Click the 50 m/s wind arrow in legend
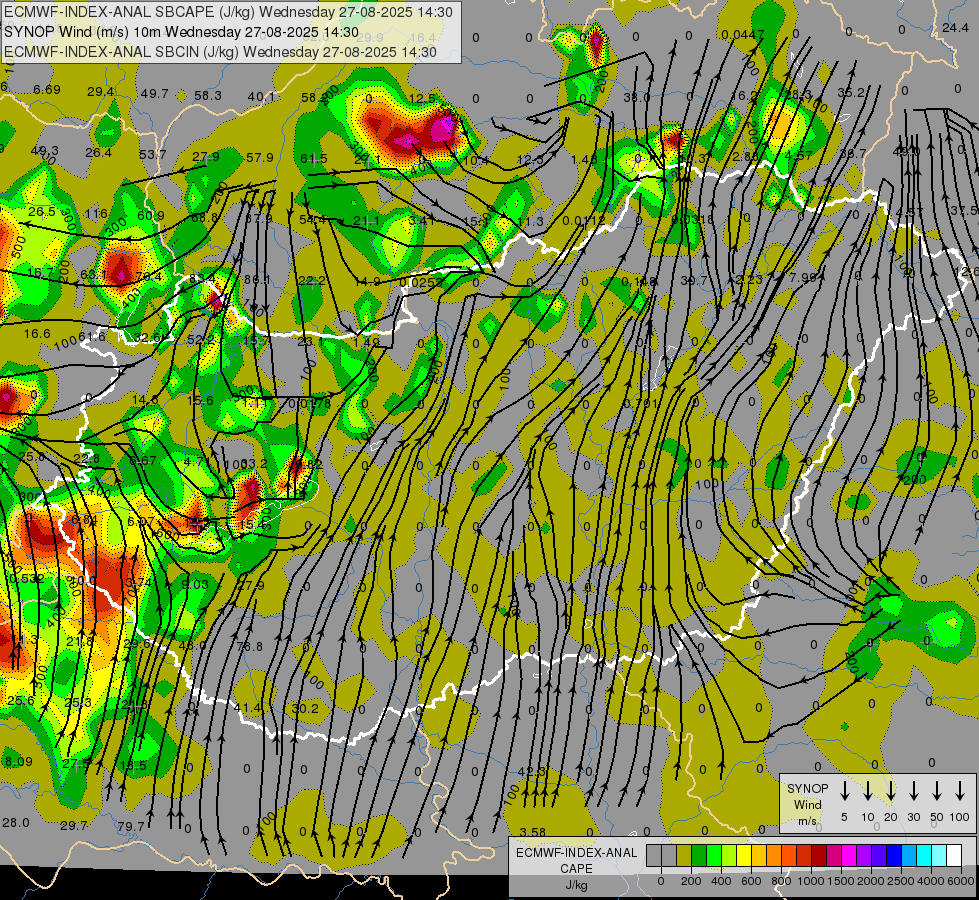 [937, 790]
